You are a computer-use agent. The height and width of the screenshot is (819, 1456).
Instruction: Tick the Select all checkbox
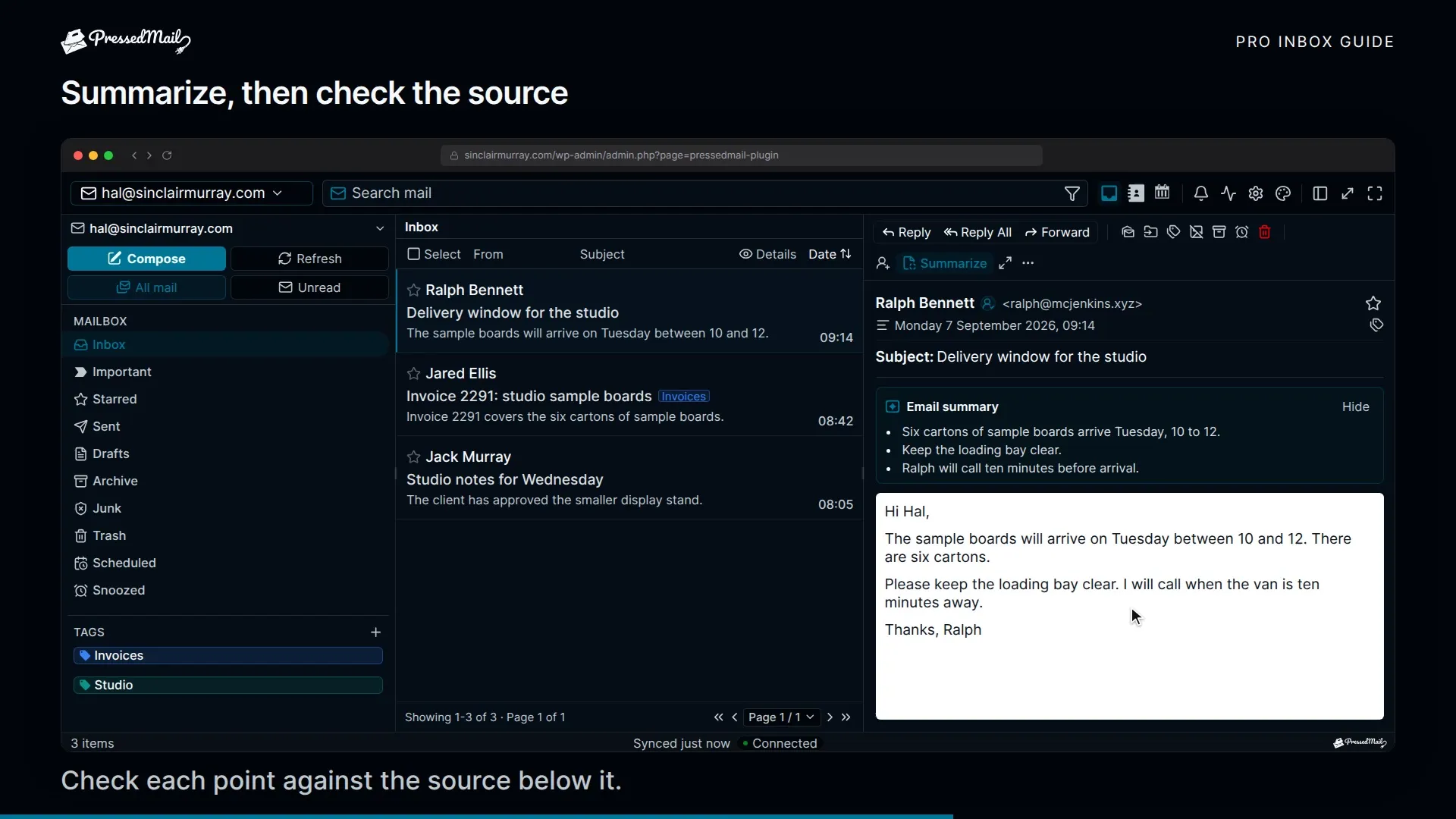[413, 254]
